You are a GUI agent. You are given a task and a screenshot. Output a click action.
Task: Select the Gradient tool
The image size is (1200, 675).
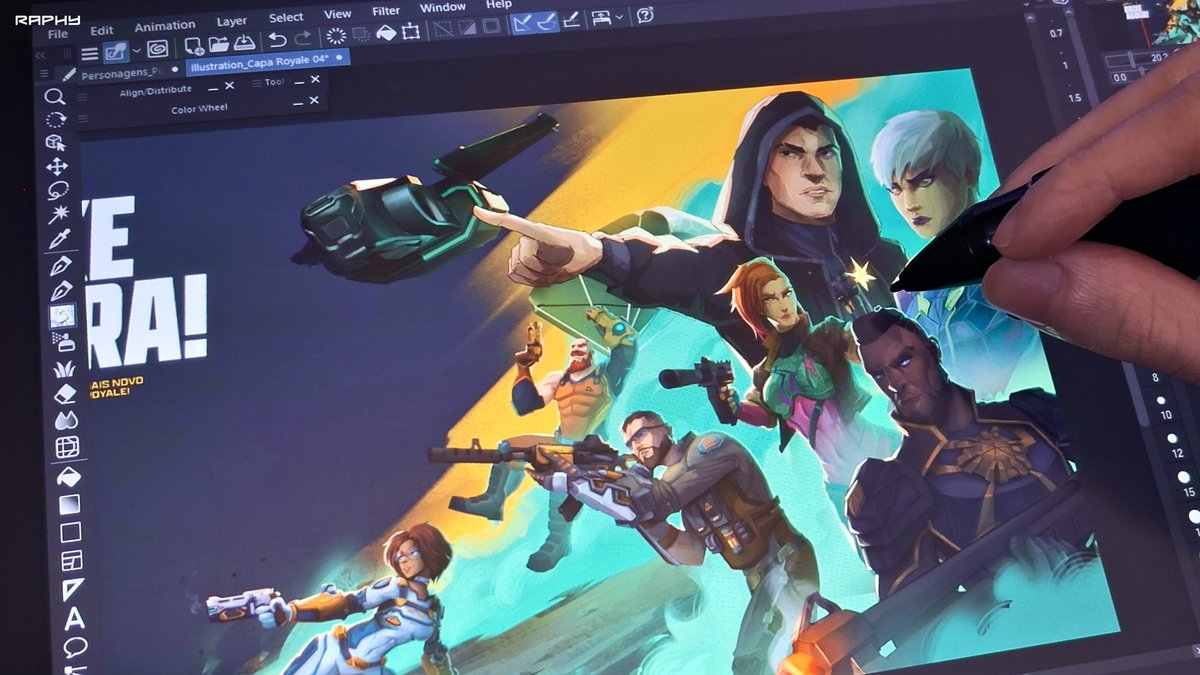(69, 504)
